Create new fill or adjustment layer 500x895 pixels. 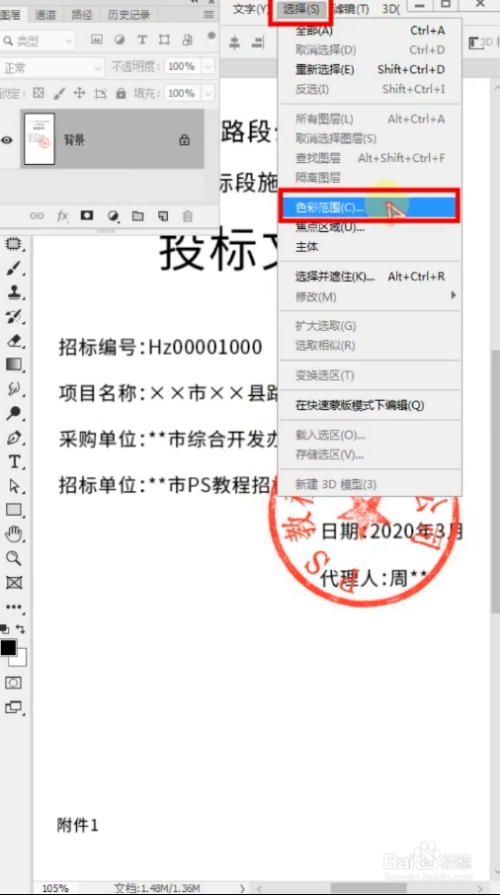[x=113, y=216]
